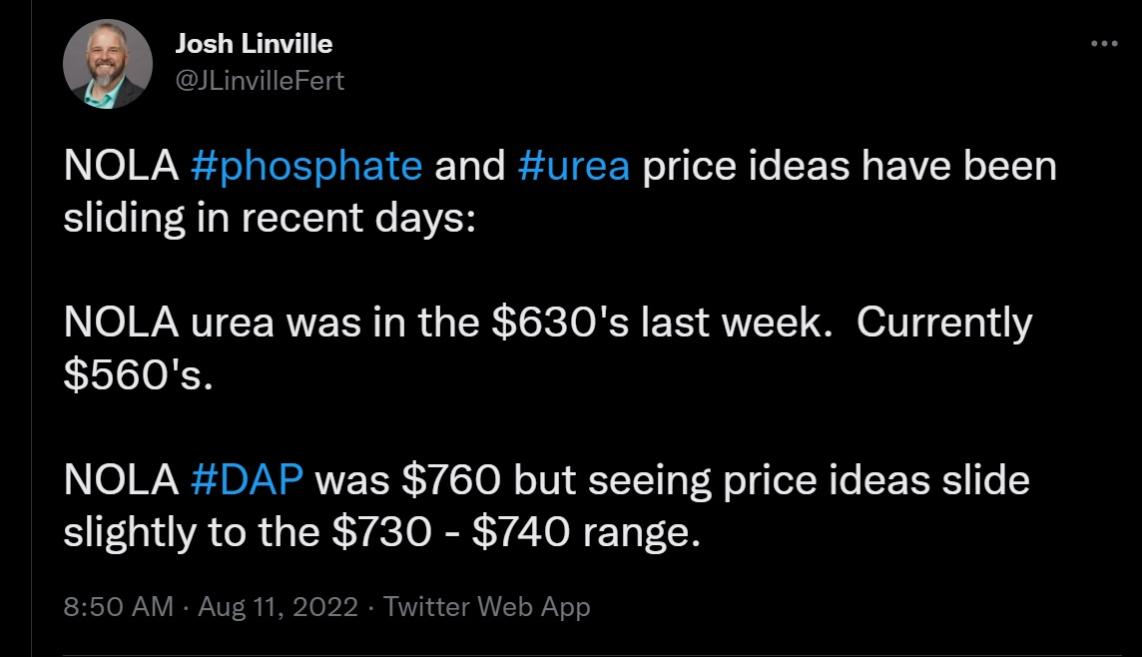Open the Twitter Web App source link

pyautogui.click(x=487, y=606)
